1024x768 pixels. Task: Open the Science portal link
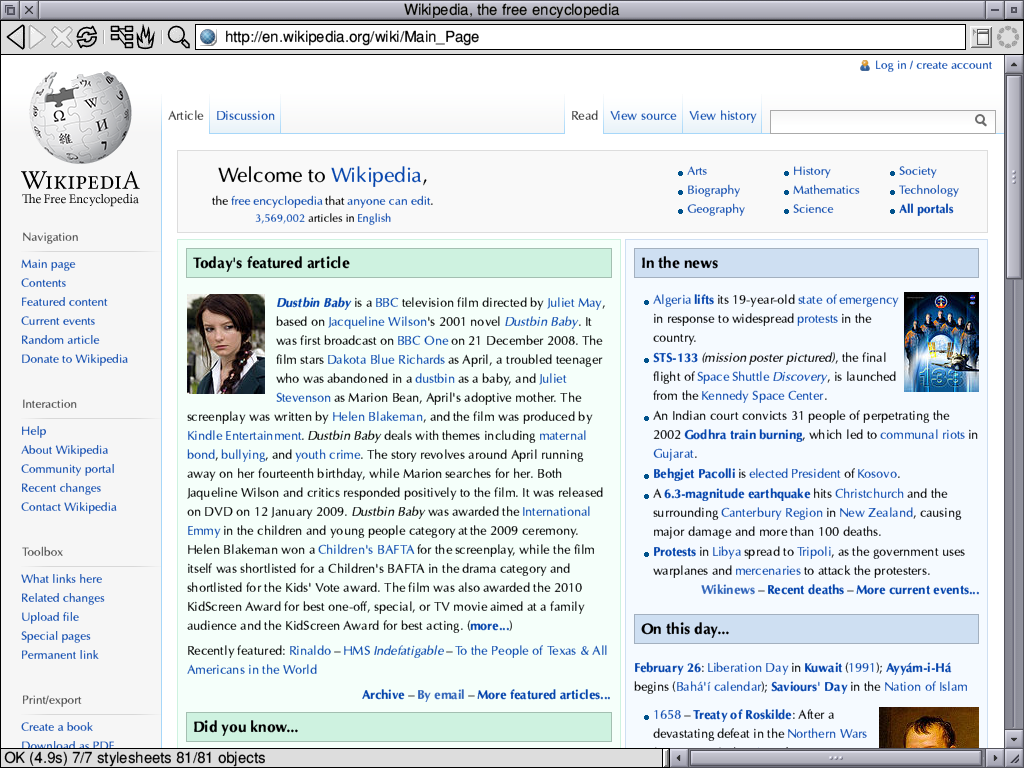pos(813,209)
